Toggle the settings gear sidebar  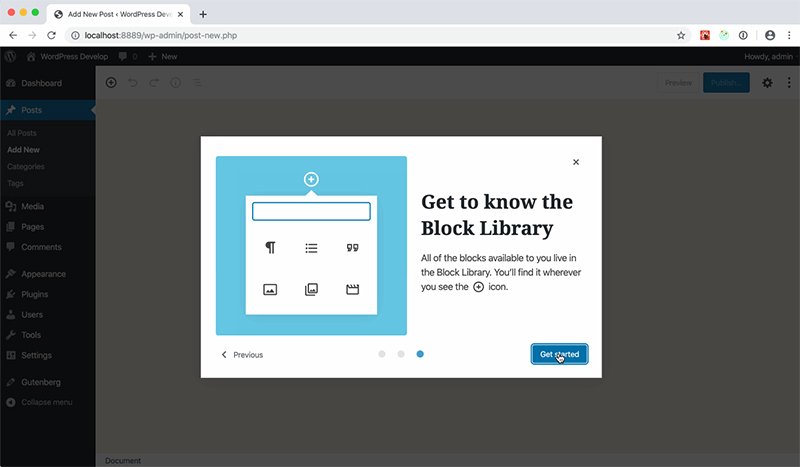[x=767, y=83]
